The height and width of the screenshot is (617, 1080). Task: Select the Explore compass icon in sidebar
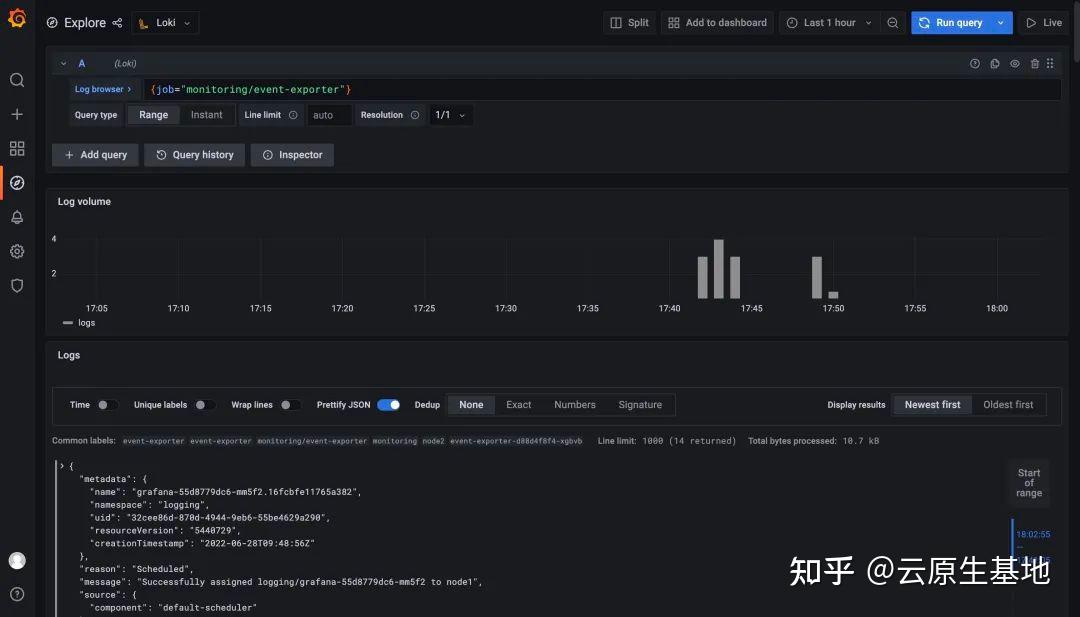pyautogui.click(x=16, y=182)
